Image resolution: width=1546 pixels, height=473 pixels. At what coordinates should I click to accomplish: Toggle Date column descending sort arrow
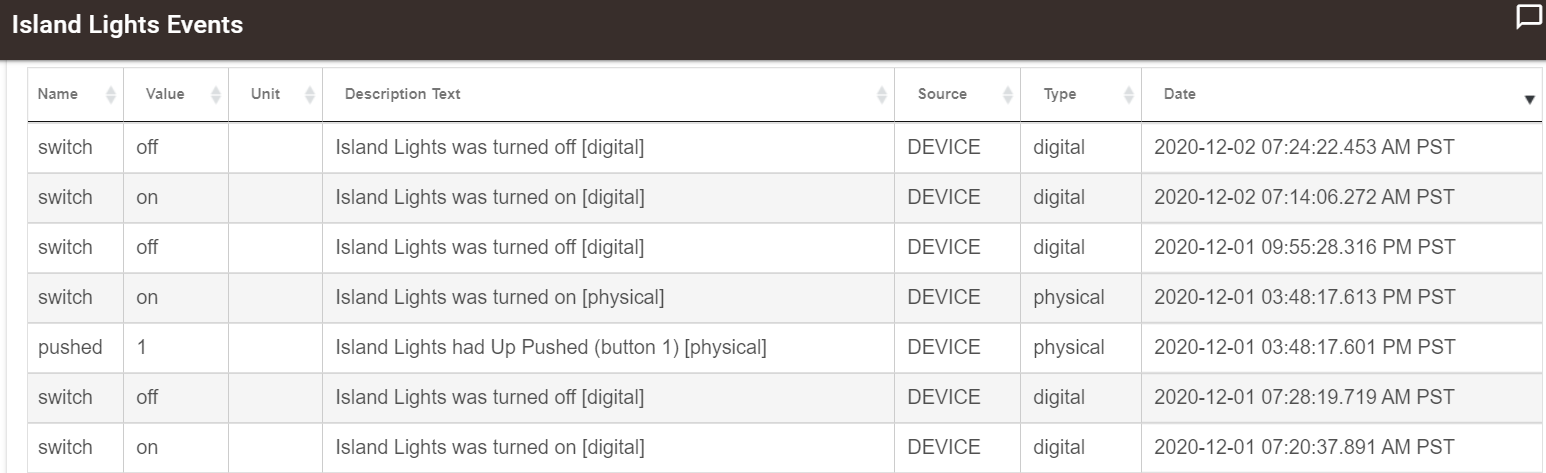coord(1529,100)
